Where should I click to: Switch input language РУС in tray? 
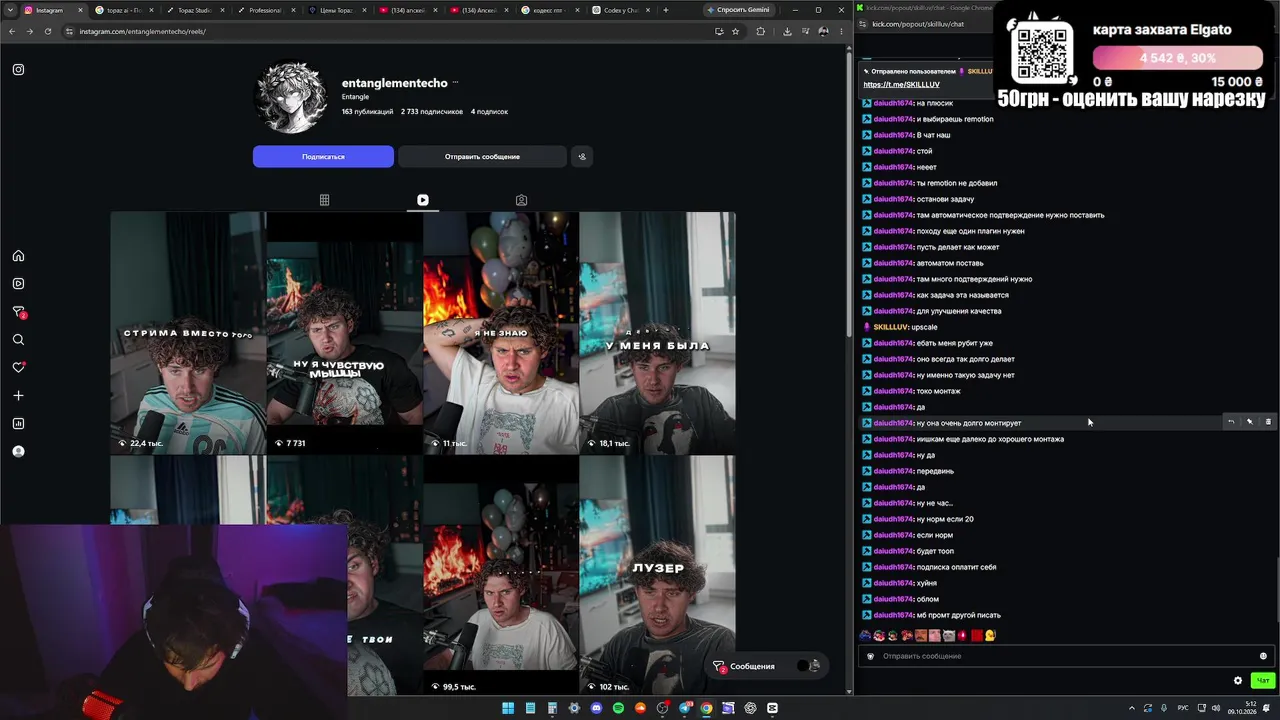pos(1184,708)
